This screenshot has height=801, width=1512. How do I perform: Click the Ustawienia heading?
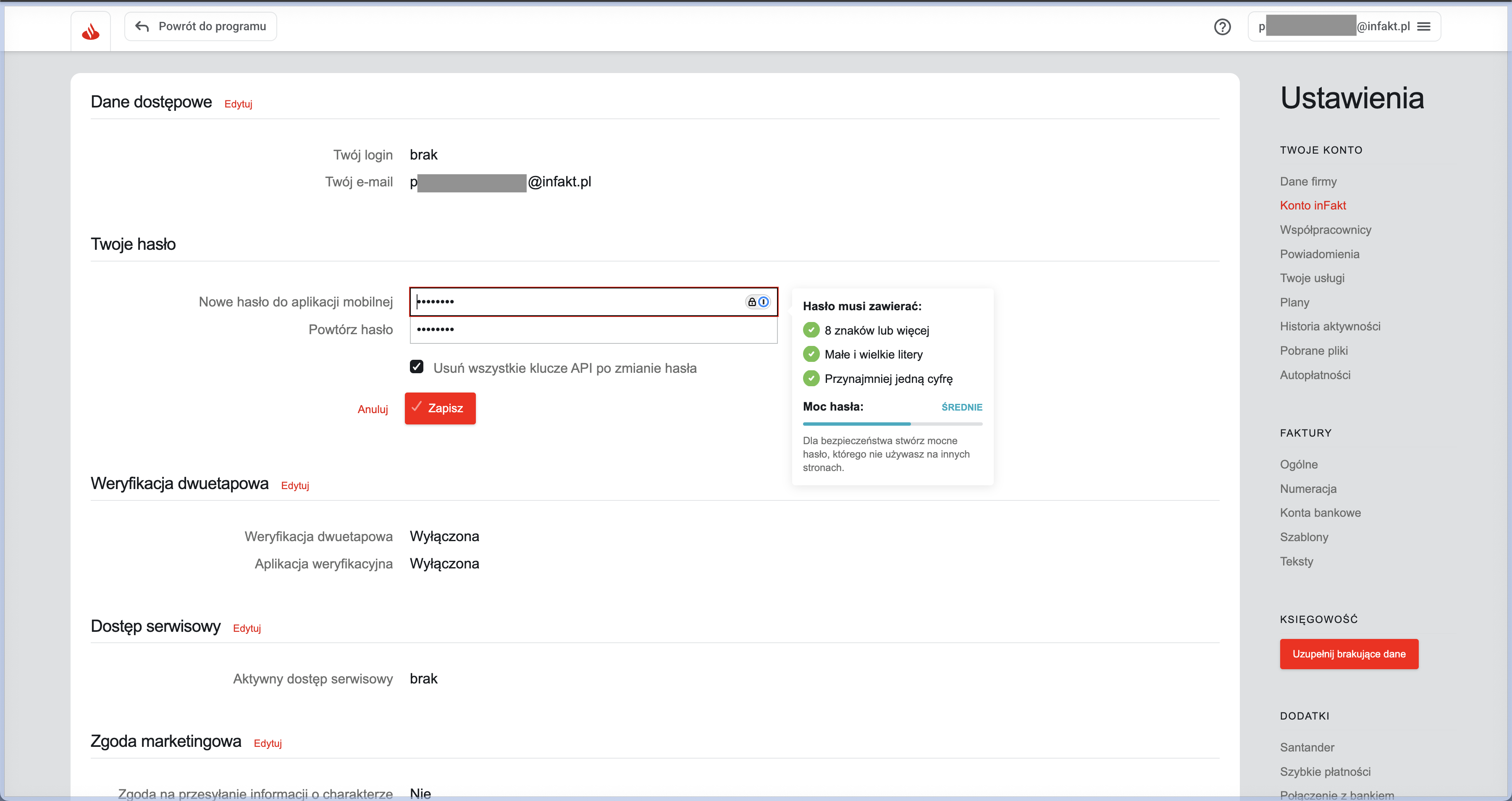pyautogui.click(x=1352, y=98)
